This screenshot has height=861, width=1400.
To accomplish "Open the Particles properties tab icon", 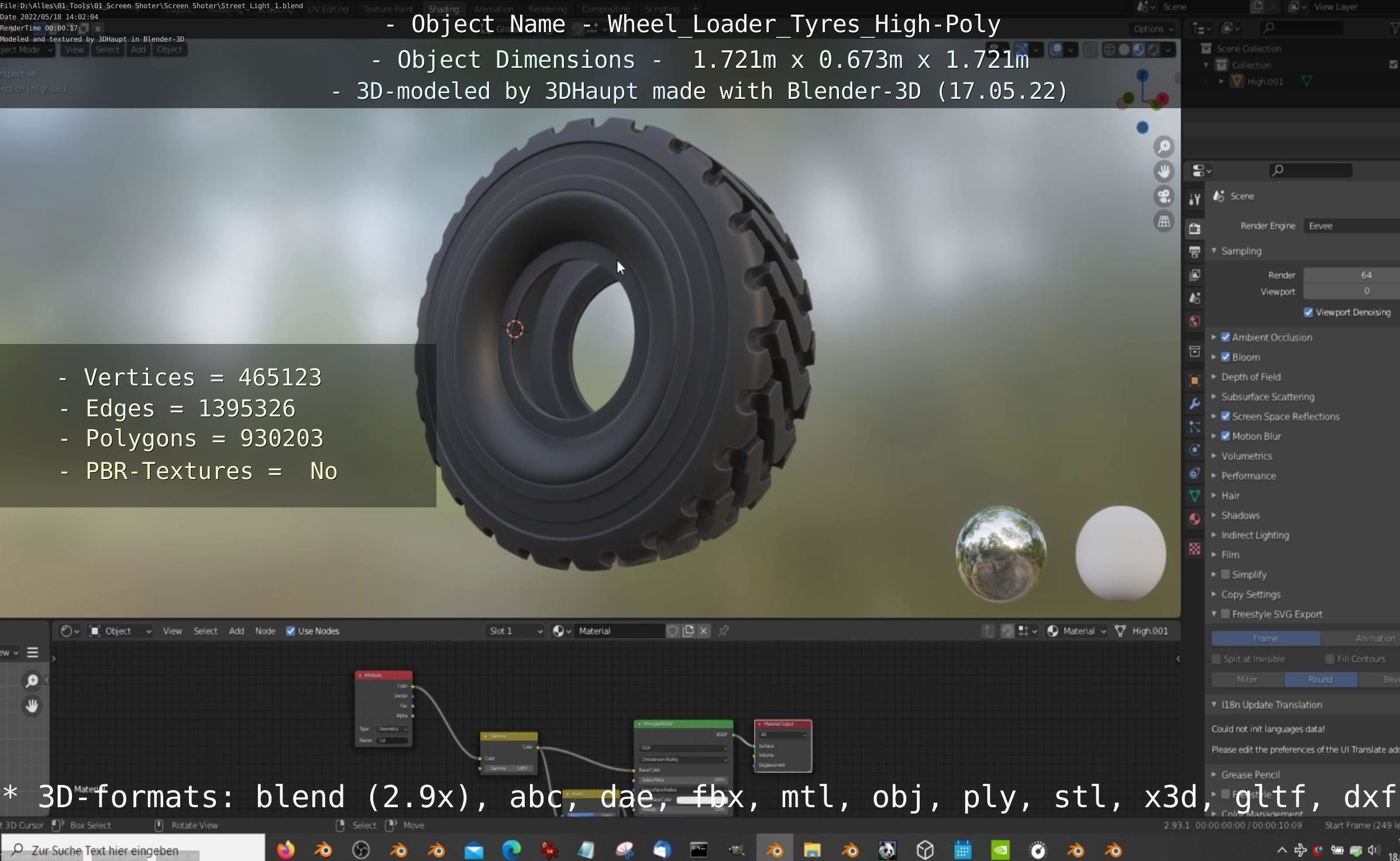I will click(x=1195, y=426).
